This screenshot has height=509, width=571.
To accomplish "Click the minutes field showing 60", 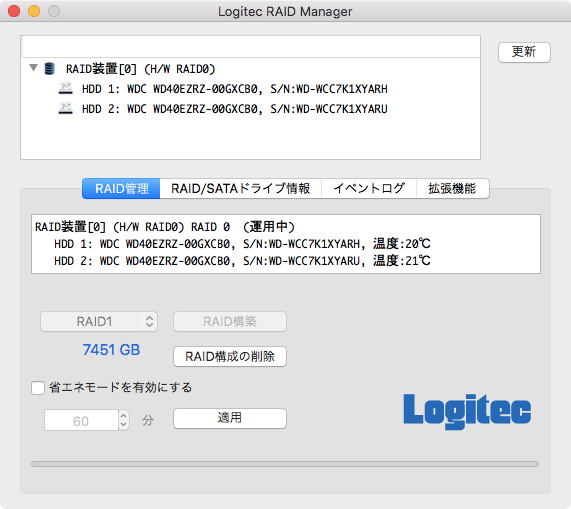I will pos(81,421).
